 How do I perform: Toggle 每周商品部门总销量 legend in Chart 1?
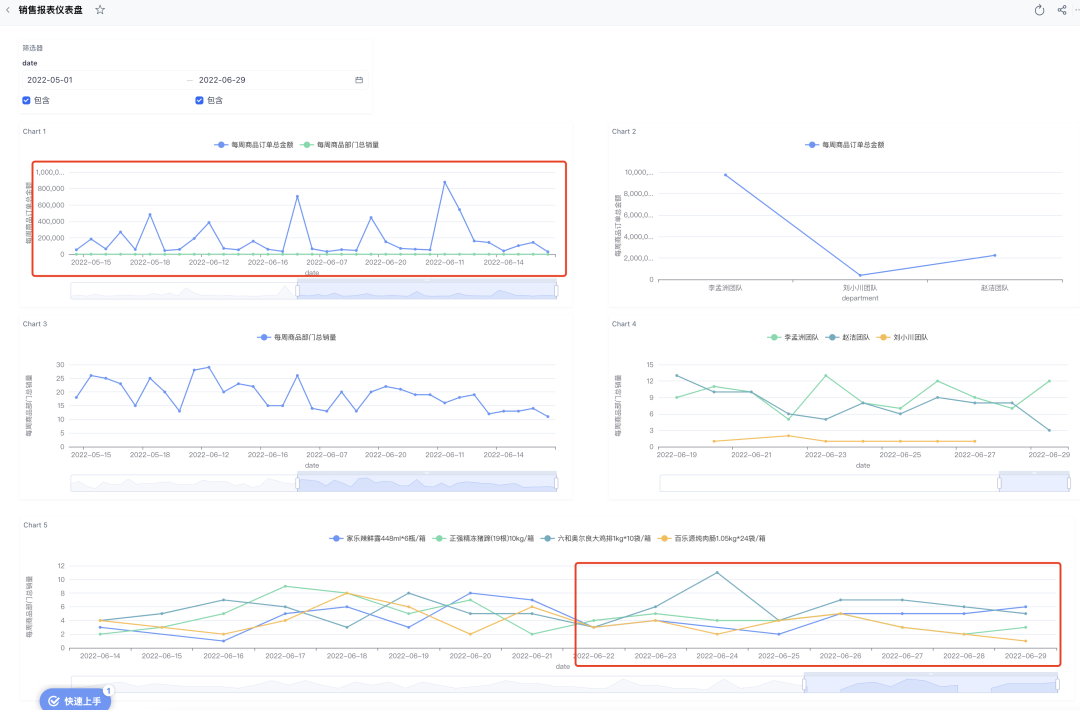coord(340,145)
